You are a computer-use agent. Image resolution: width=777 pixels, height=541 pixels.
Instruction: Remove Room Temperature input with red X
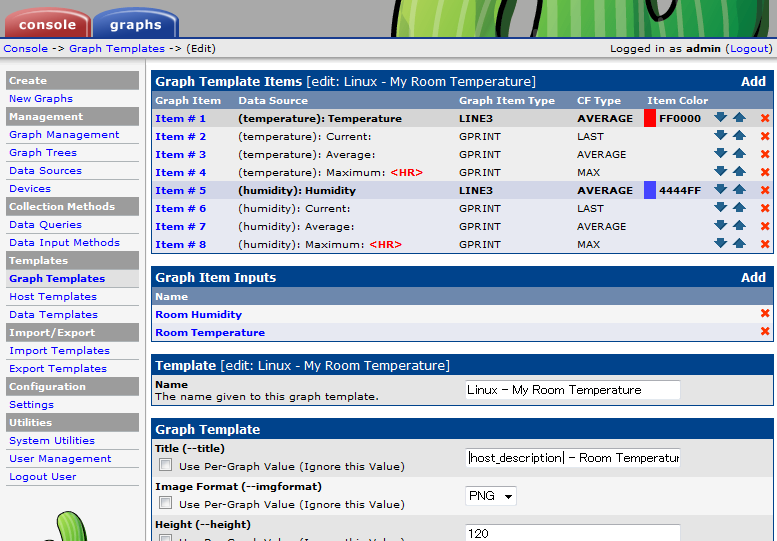tap(765, 331)
